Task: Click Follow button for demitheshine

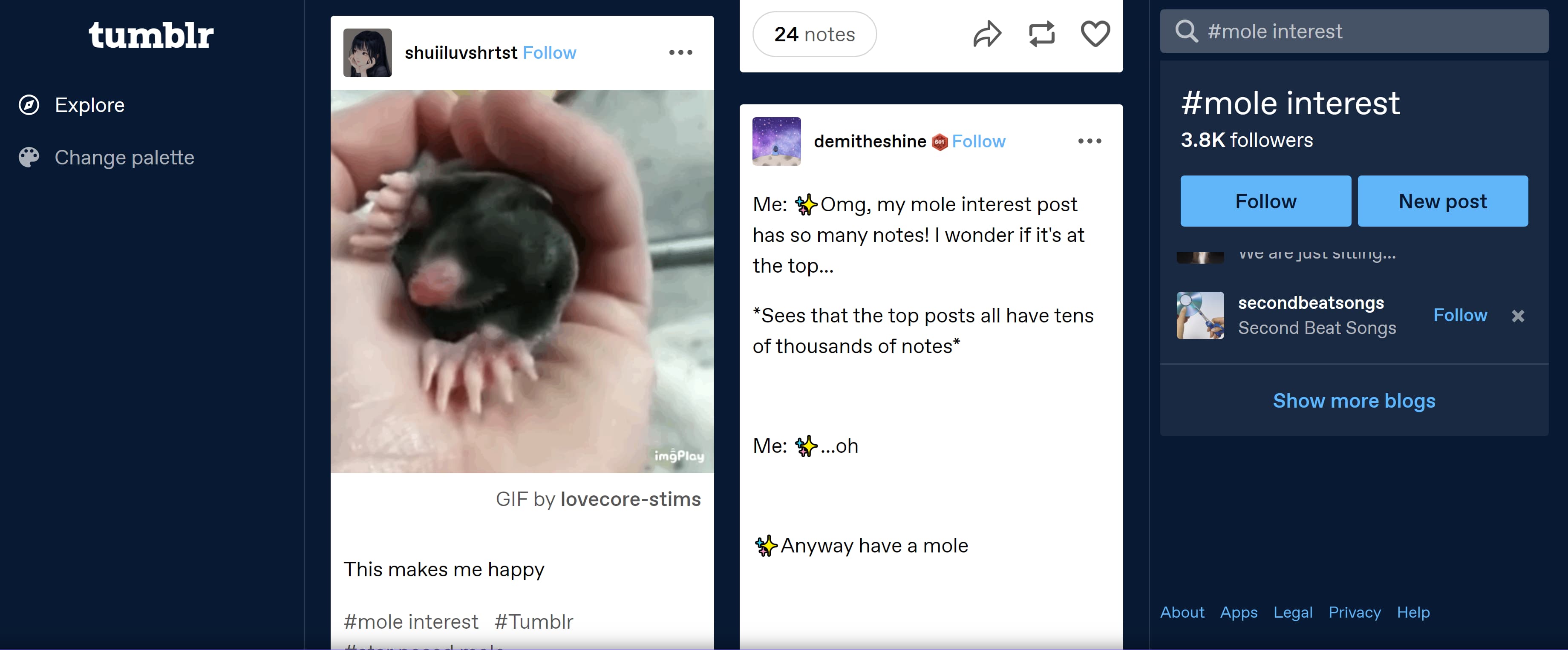Action: point(978,140)
